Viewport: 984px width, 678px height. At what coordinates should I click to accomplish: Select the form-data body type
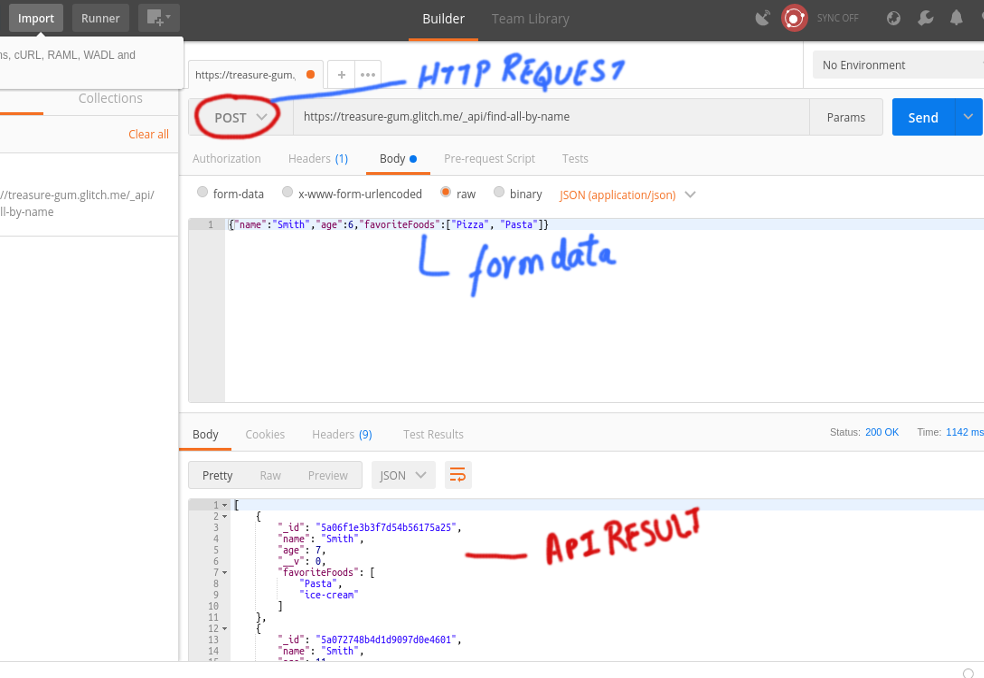click(202, 193)
